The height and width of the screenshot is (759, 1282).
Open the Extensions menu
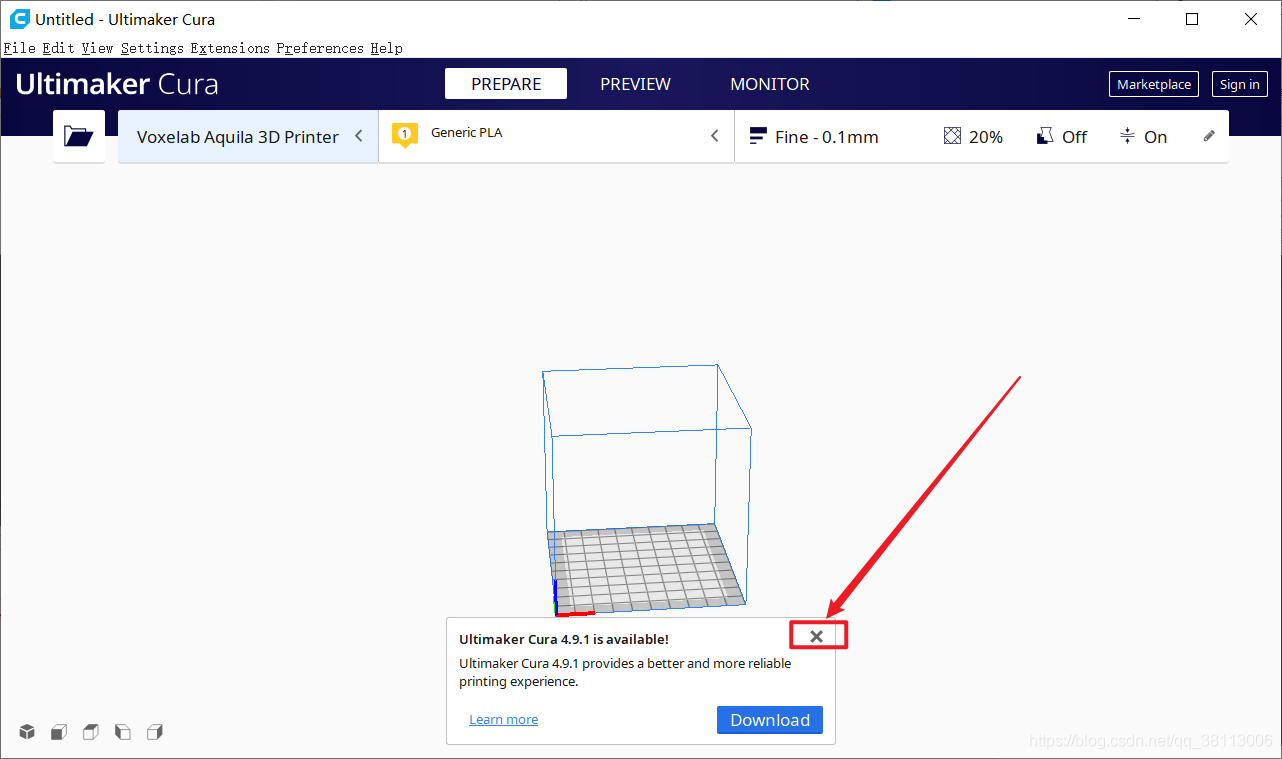(x=230, y=48)
